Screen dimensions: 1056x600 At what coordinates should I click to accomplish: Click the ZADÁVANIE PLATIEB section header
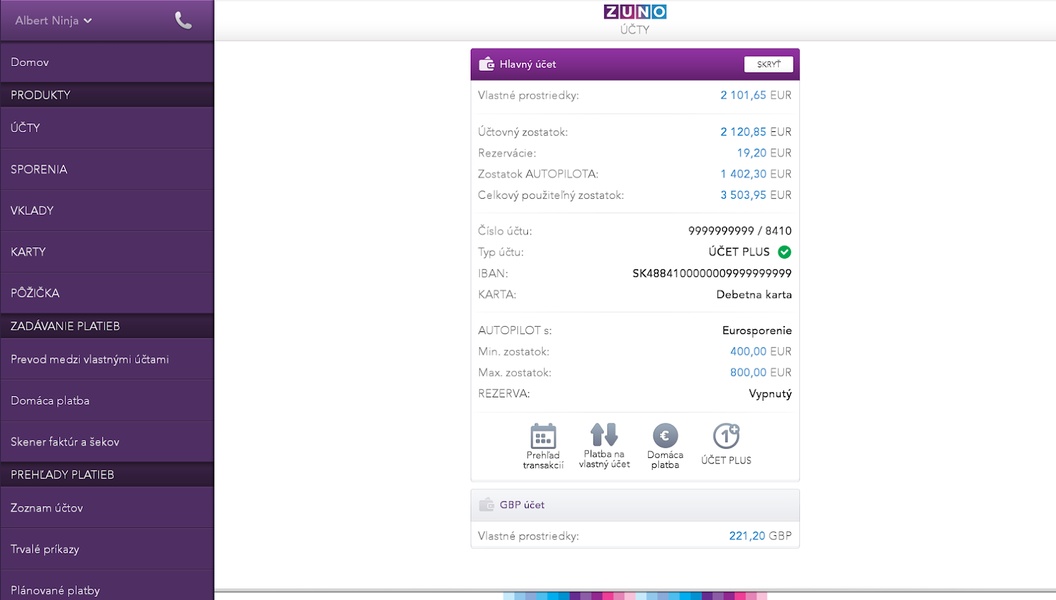coord(107,326)
